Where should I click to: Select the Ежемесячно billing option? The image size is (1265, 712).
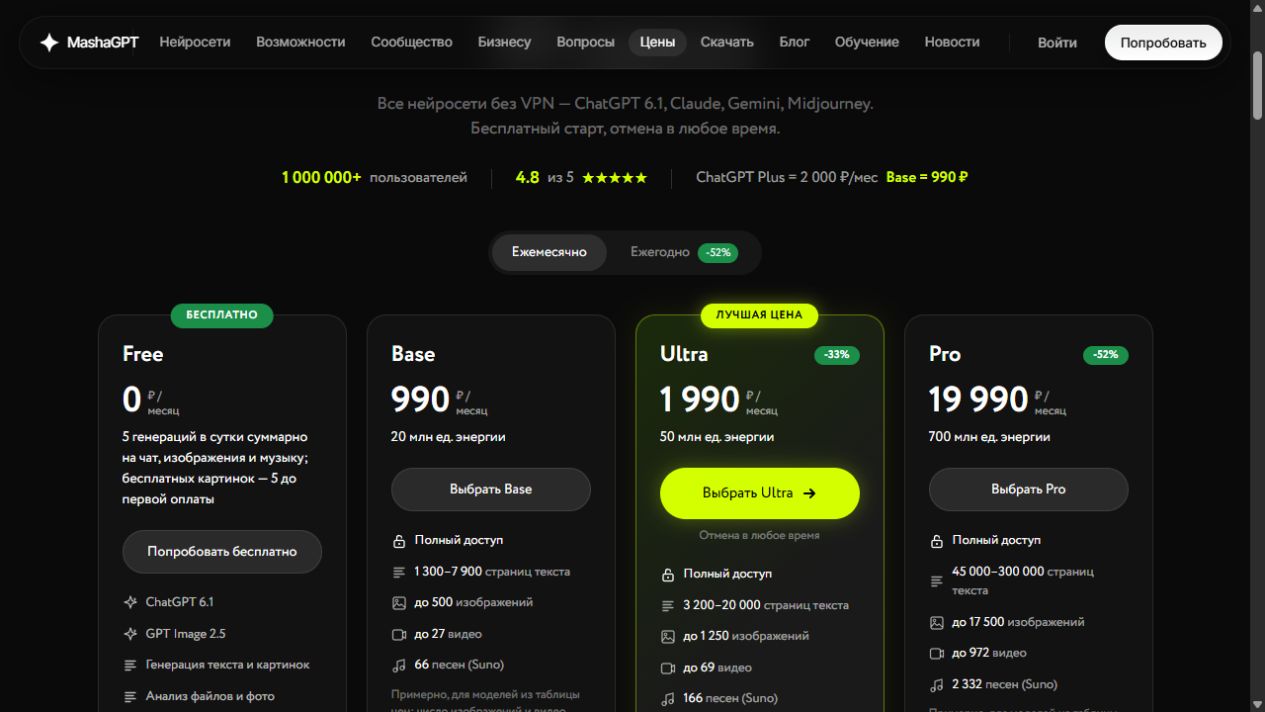coord(549,252)
